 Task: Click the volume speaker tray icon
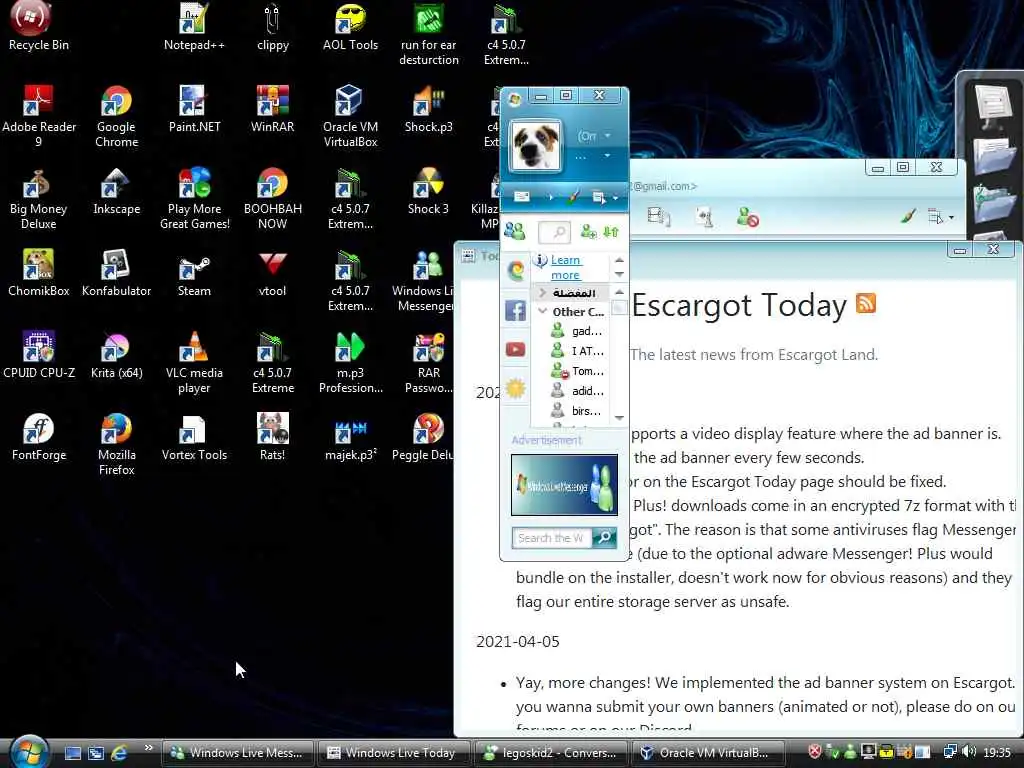tap(970, 752)
